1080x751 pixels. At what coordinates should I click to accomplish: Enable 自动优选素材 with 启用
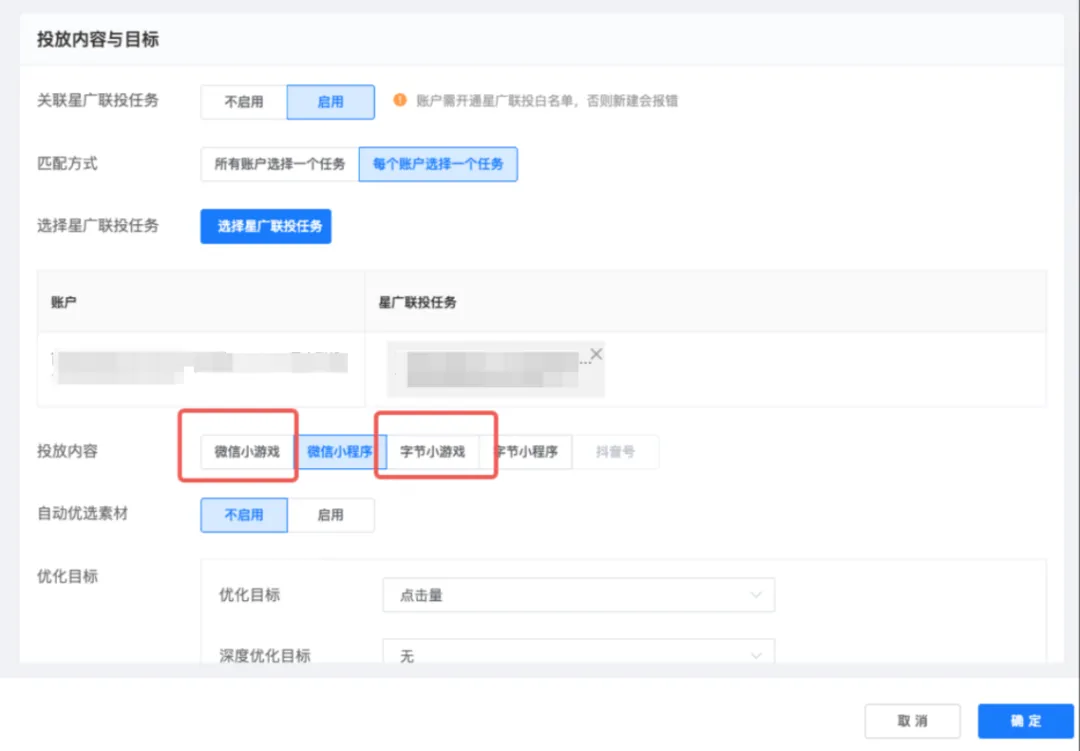click(x=330, y=515)
